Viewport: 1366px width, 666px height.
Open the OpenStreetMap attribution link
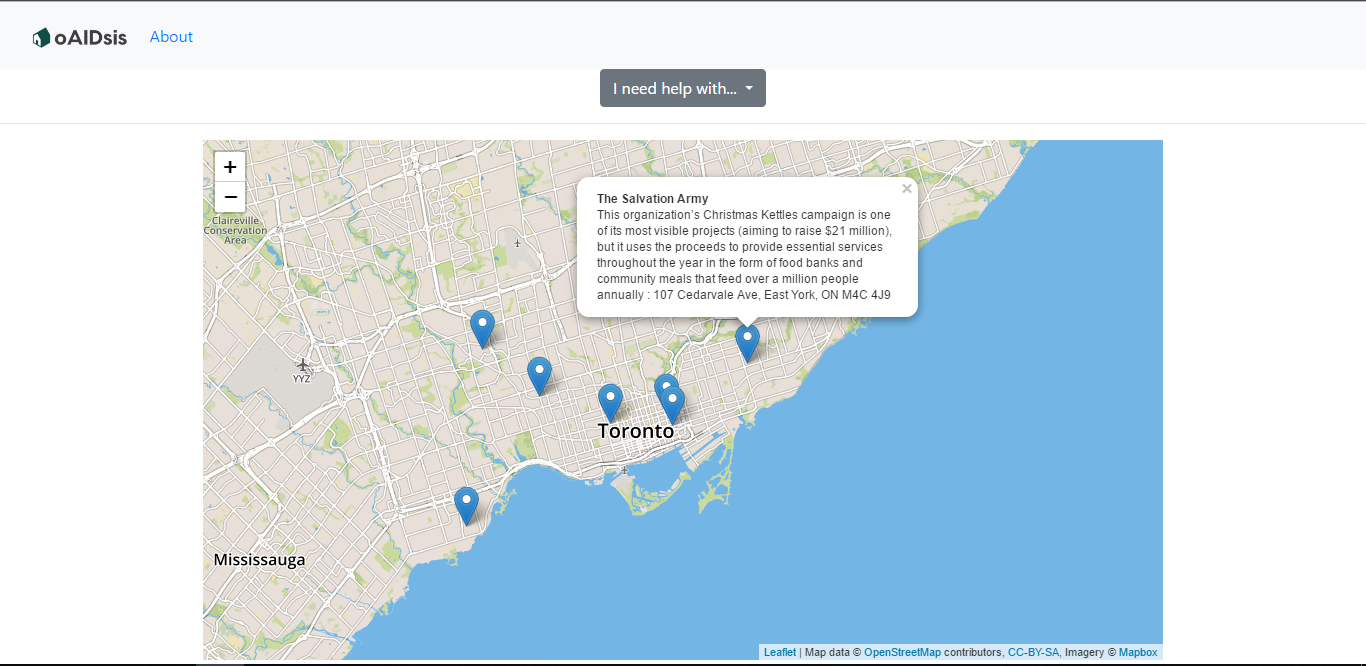coord(902,652)
